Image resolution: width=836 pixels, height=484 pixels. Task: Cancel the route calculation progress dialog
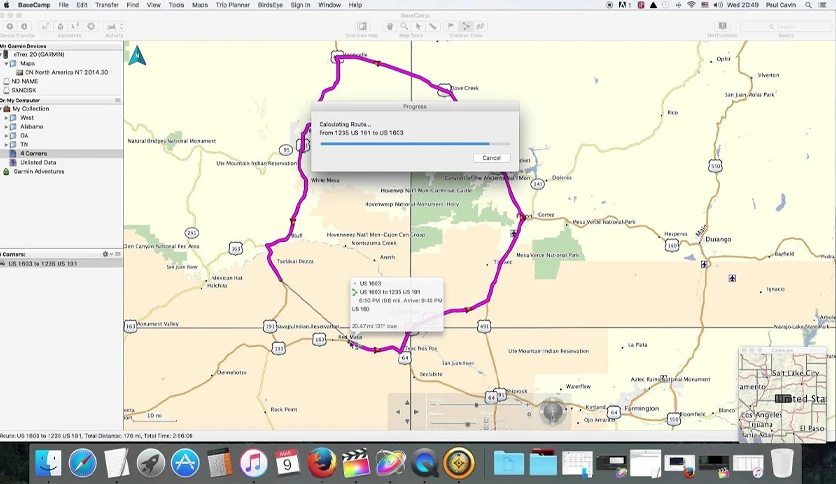[492, 158]
